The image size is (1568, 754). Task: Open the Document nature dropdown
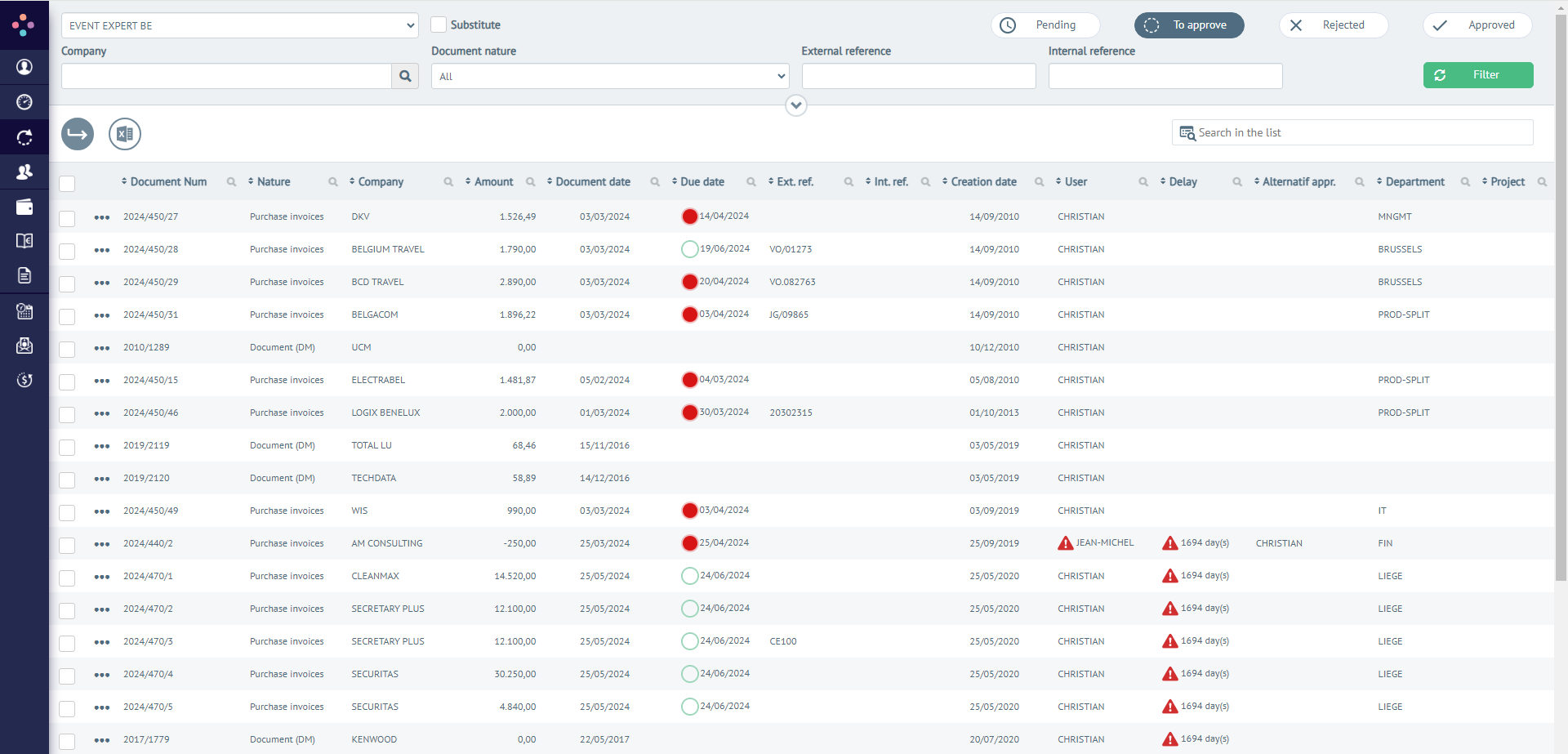(609, 76)
